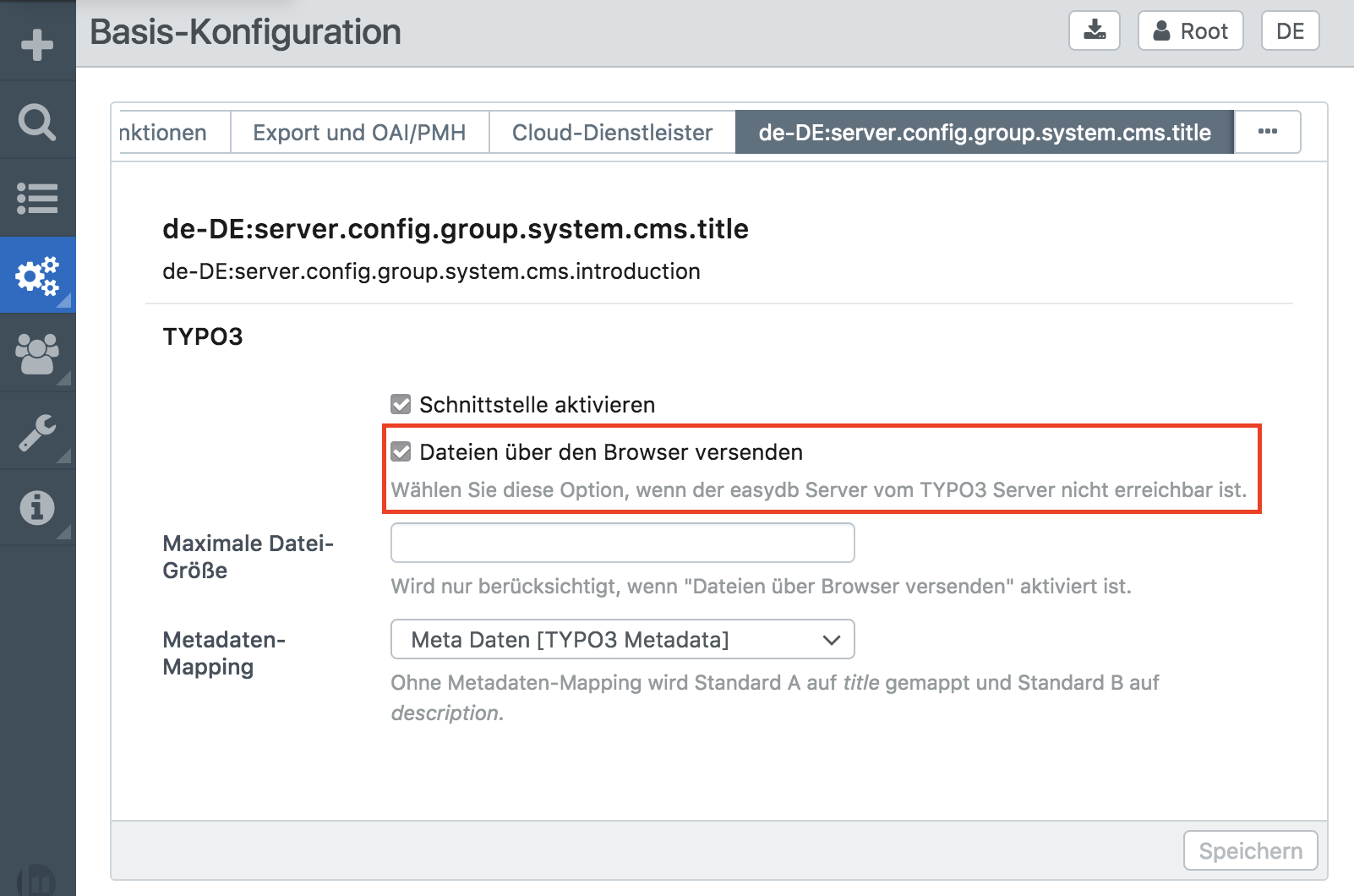The width and height of the screenshot is (1354, 896).
Task: Click the download icon button in header
Action: 1095,31
